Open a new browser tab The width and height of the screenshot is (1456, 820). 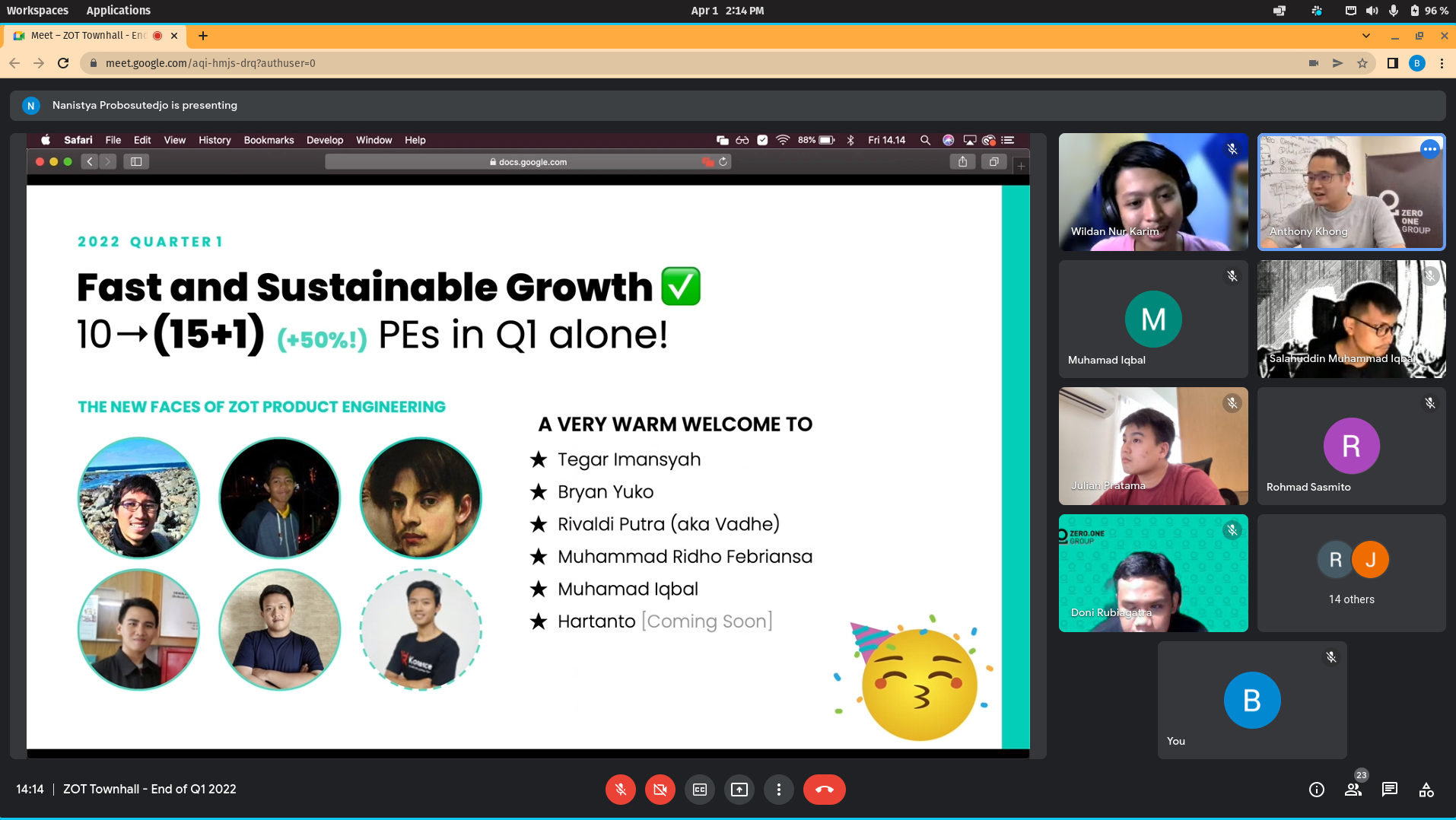pyautogui.click(x=203, y=36)
